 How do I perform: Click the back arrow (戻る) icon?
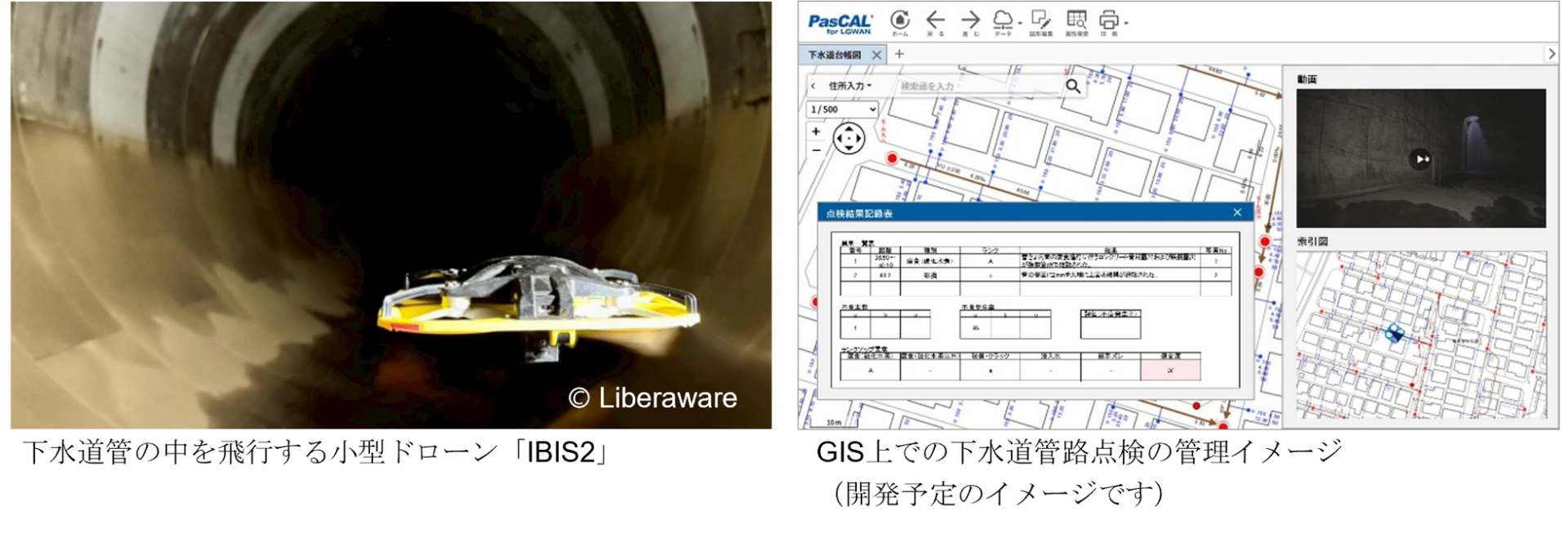pyautogui.click(x=935, y=22)
